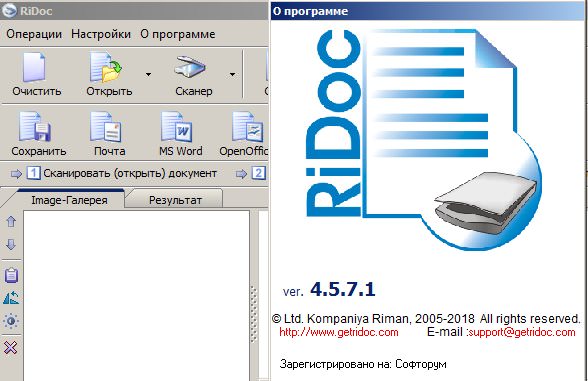Open the О программе menu
The image size is (588, 381).
178,34
